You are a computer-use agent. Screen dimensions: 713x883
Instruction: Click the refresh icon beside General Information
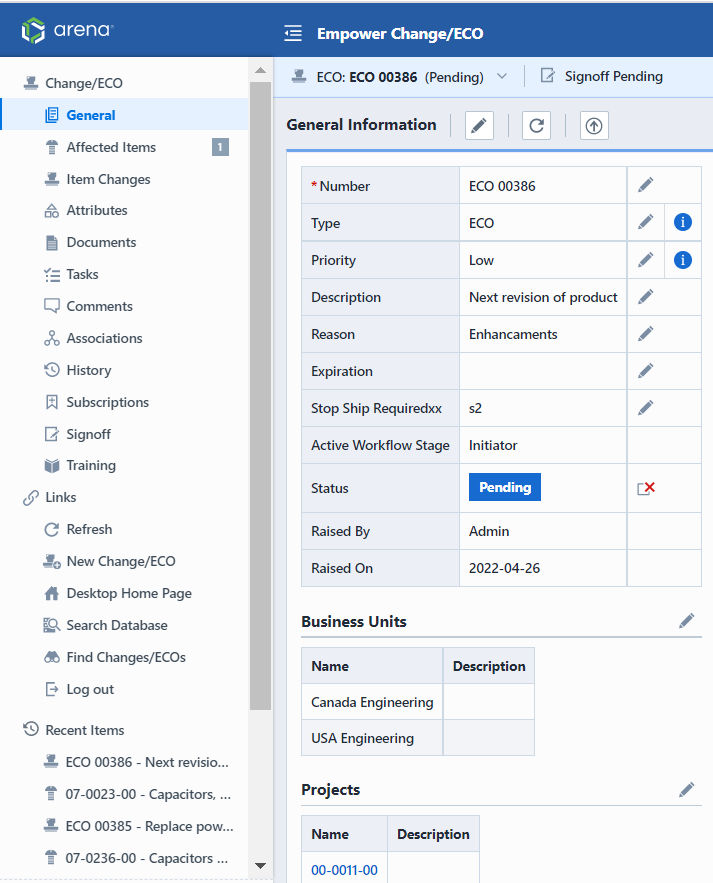pyautogui.click(x=537, y=125)
